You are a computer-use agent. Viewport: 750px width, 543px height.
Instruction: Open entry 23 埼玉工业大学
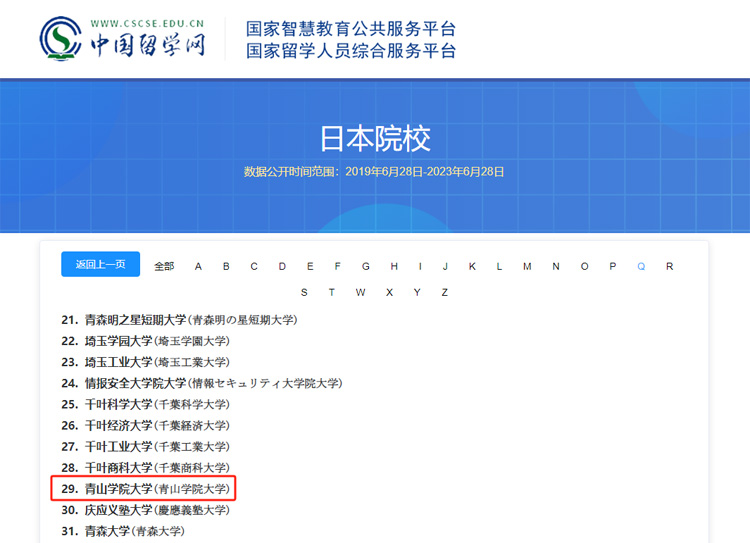[x=145, y=362]
